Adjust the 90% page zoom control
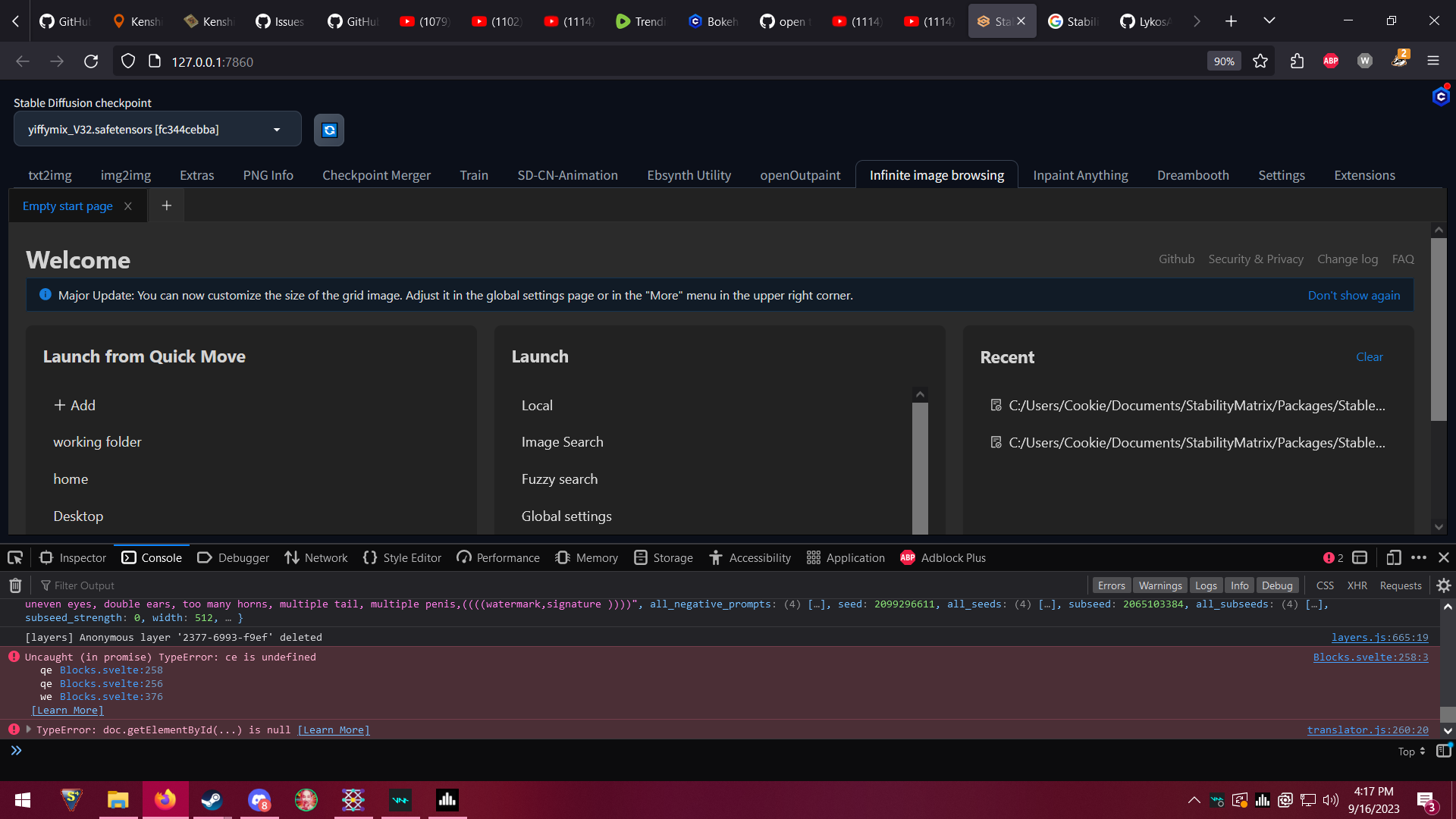1456x819 pixels. [1223, 61]
